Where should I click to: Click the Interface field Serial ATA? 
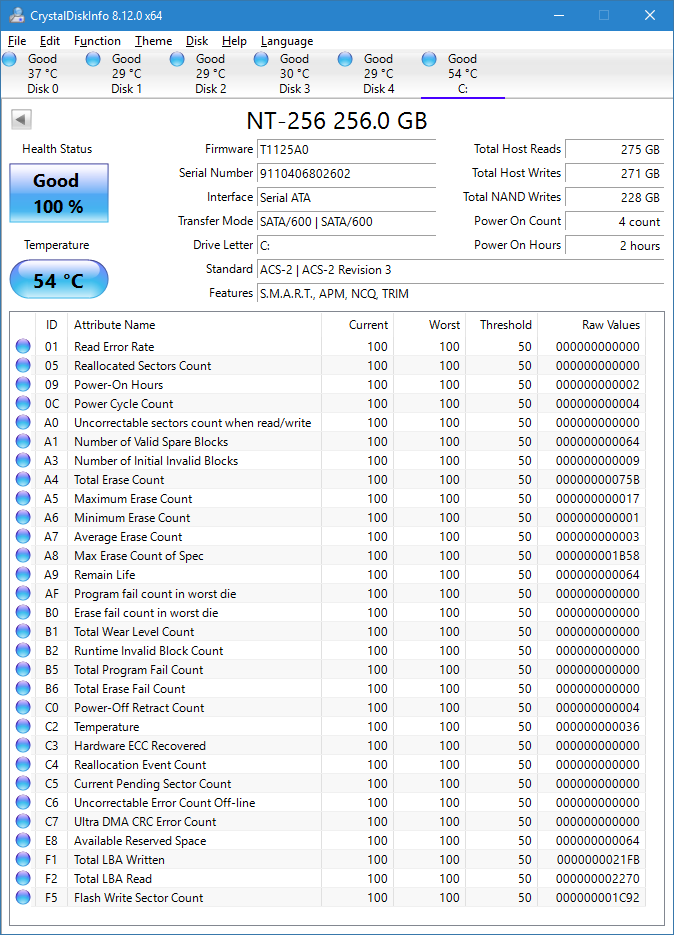347,197
